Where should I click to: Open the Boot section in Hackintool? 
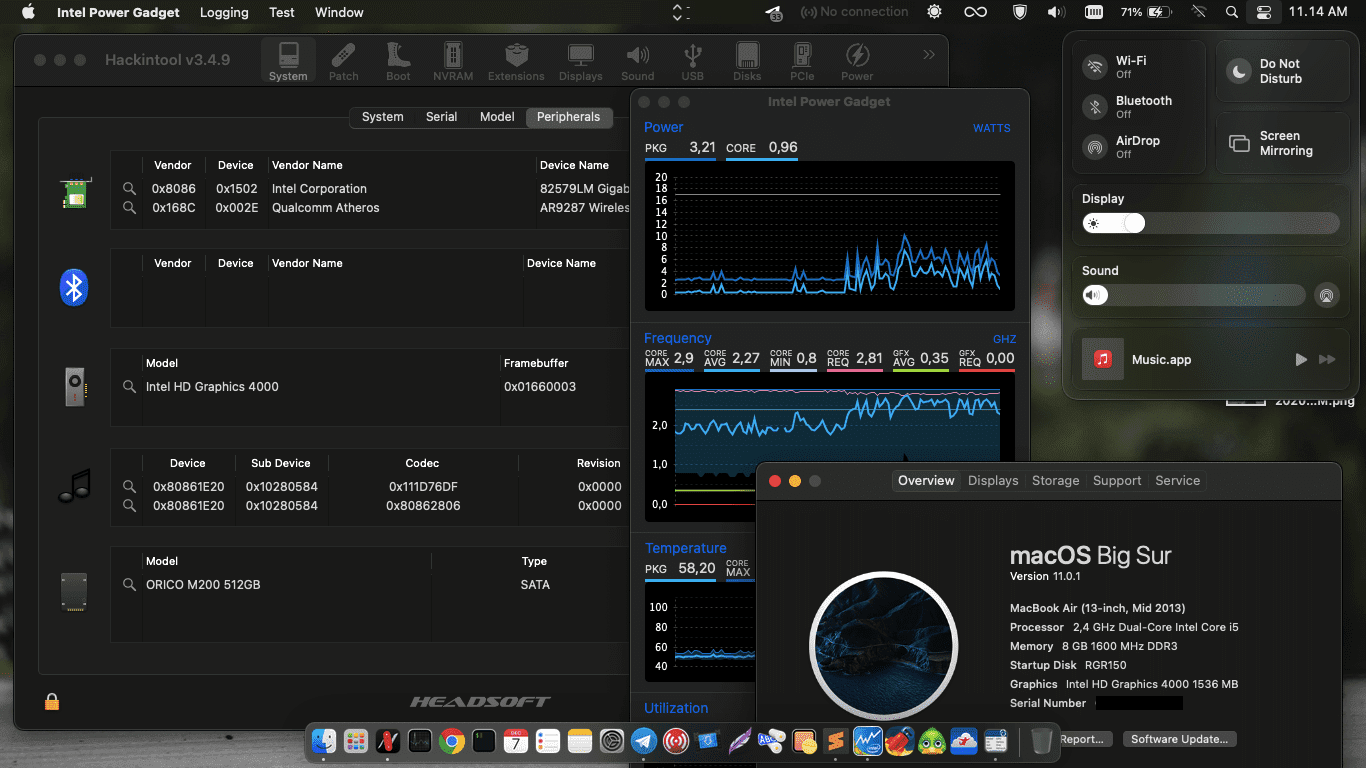[398, 61]
